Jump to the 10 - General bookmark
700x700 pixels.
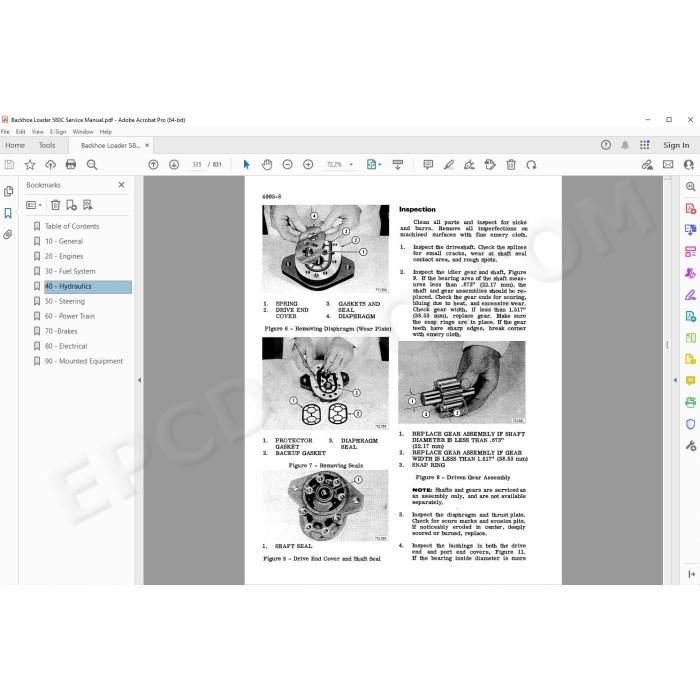pyautogui.click(x=64, y=241)
